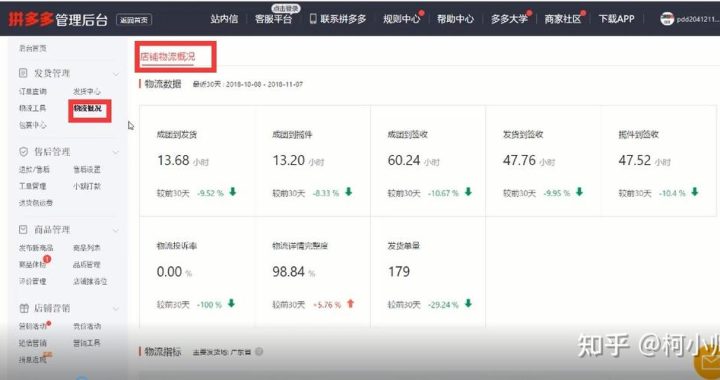Click the -29.24 % change figure
The width and height of the screenshot is (720, 380).
click(x=443, y=305)
